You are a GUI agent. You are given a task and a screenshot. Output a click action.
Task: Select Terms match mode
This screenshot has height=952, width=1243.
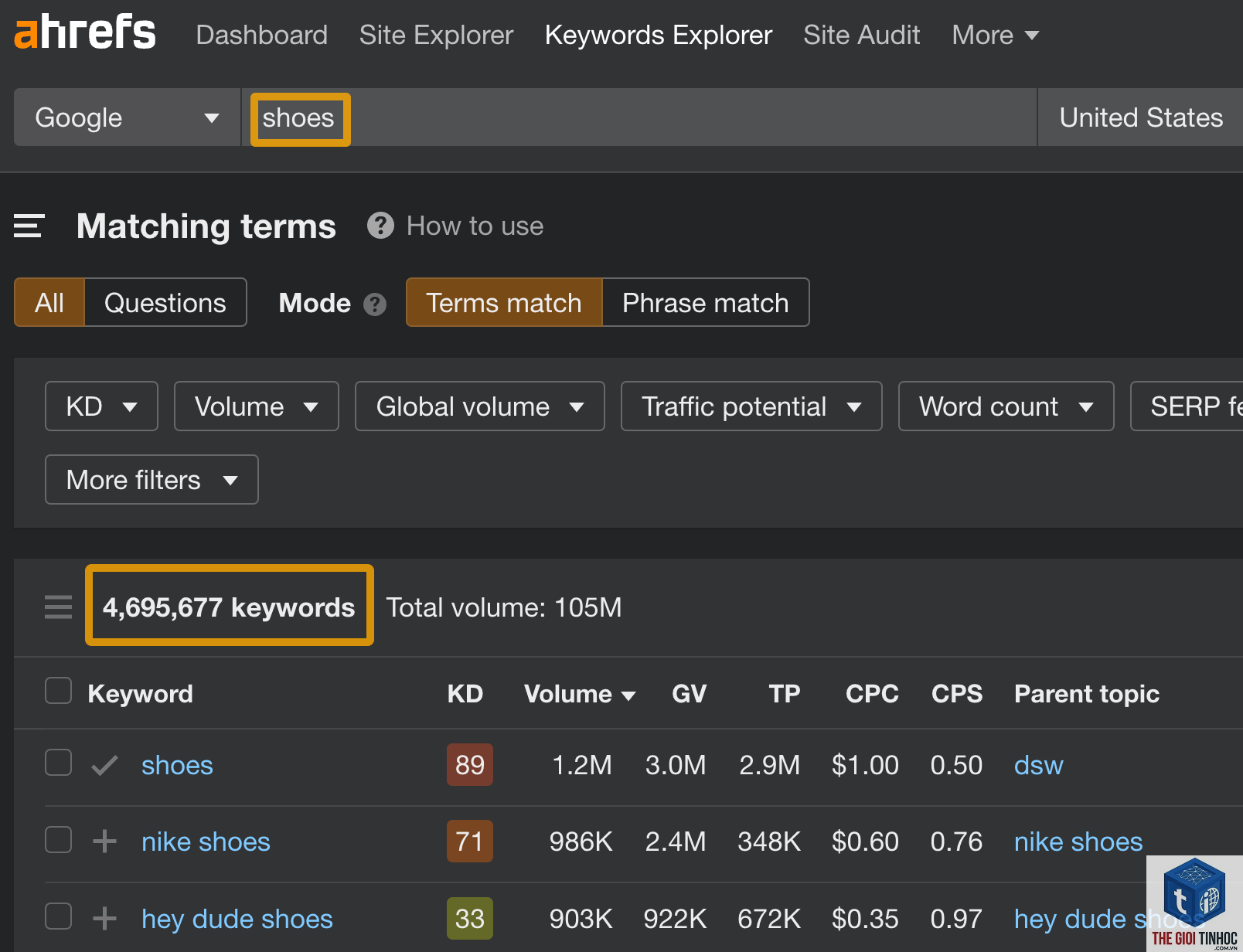coord(504,302)
